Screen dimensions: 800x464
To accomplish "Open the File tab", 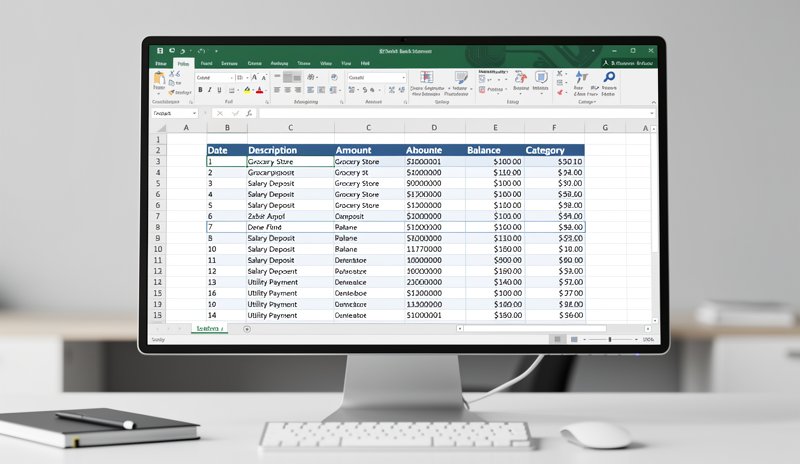I will point(161,63).
